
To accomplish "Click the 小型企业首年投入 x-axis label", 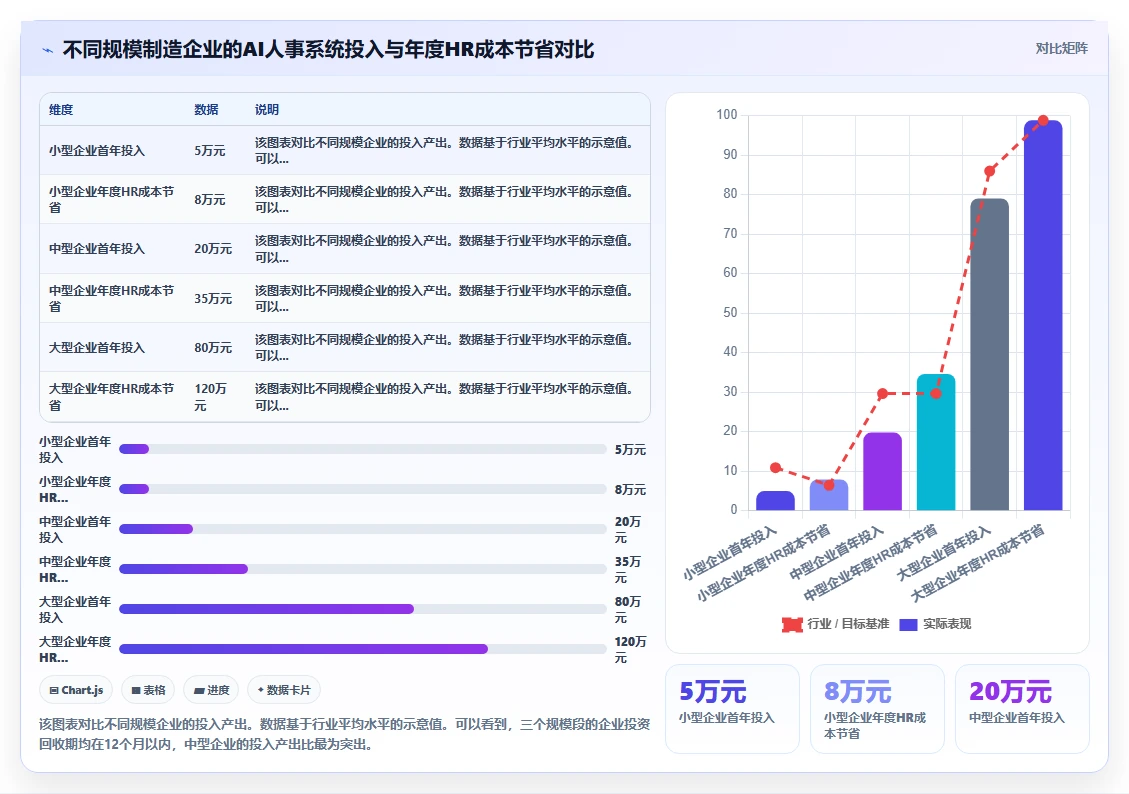I will [730, 553].
